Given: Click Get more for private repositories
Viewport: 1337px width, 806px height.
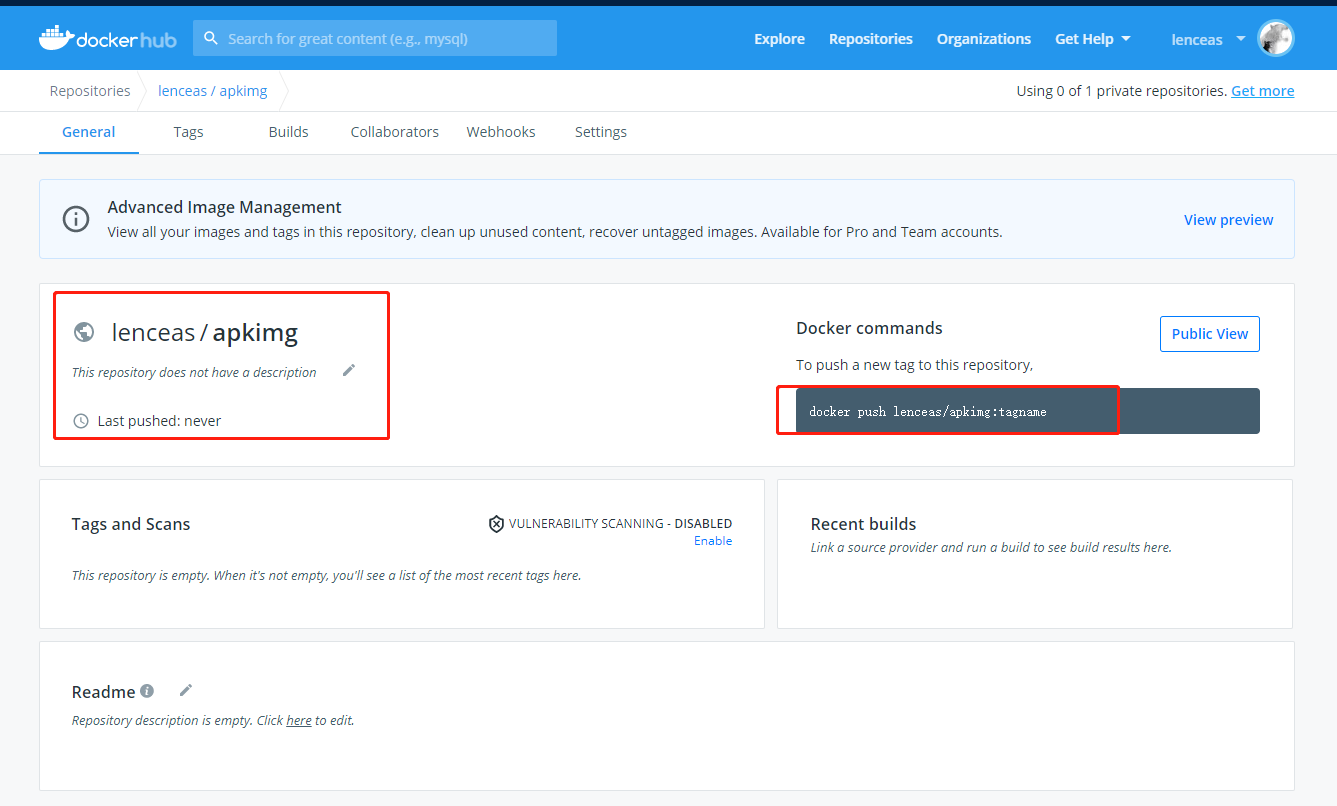Looking at the screenshot, I should point(1262,90).
